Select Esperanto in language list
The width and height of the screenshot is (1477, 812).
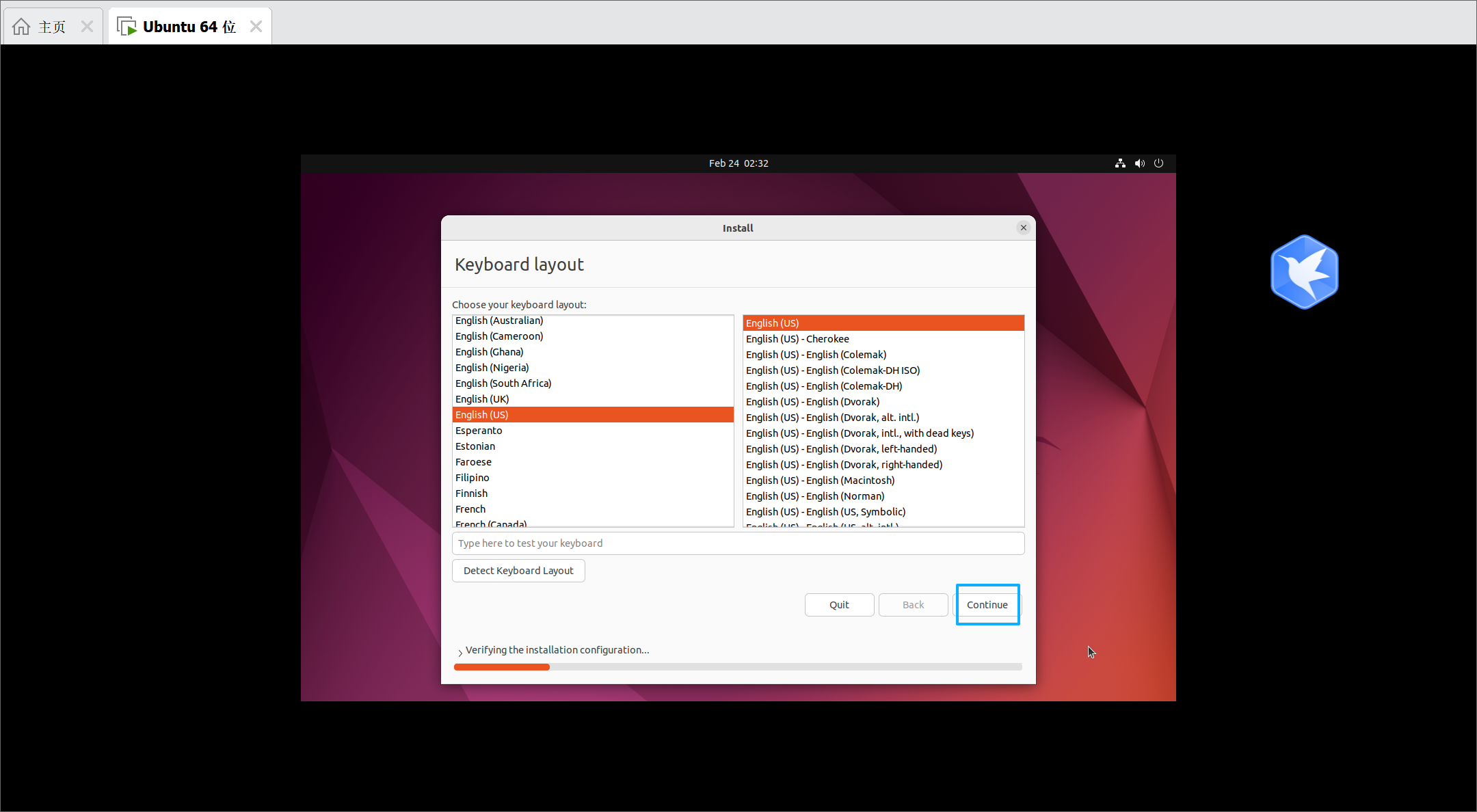point(479,431)
